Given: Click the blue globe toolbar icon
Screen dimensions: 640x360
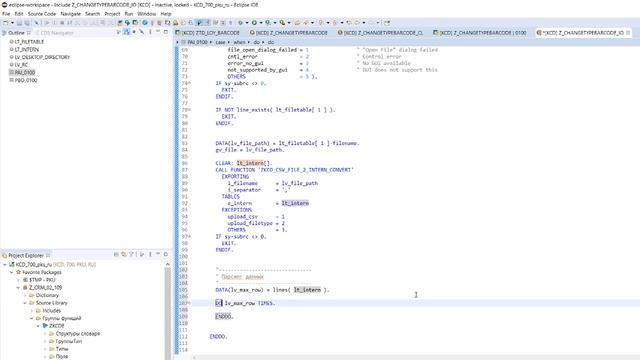Looking at the screenshot, I should pos(144,23).
